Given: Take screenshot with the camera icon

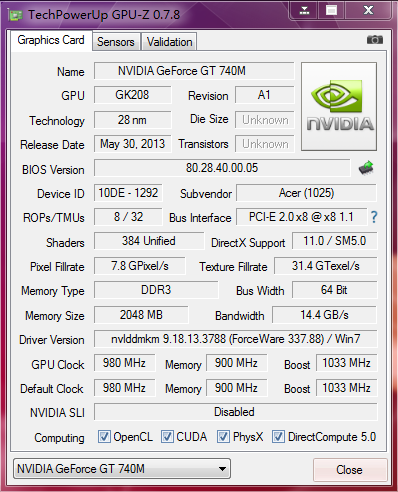Looking at the screenshot, I should click(x=375, y=40).
